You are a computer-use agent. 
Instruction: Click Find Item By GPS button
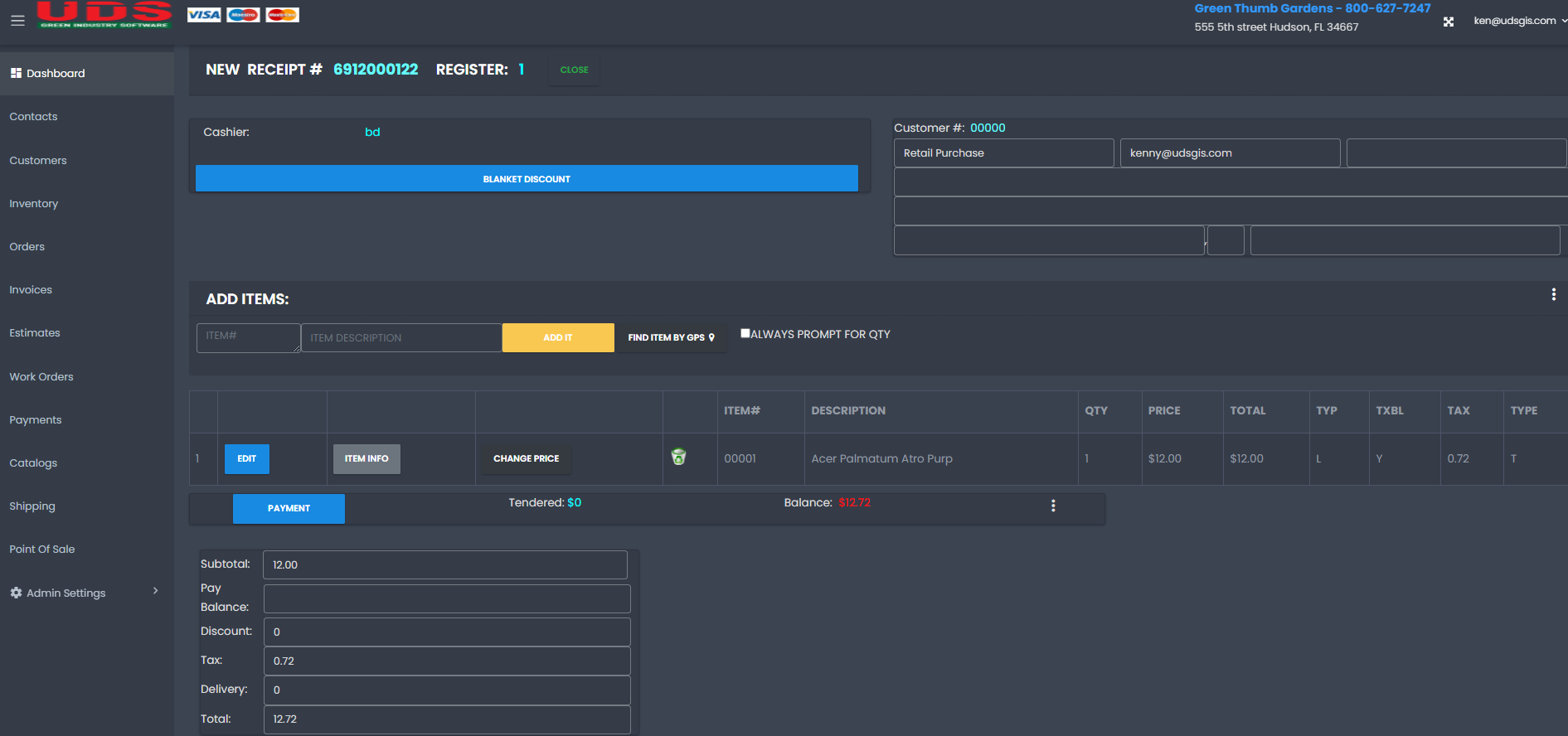[x=671, y=337]
